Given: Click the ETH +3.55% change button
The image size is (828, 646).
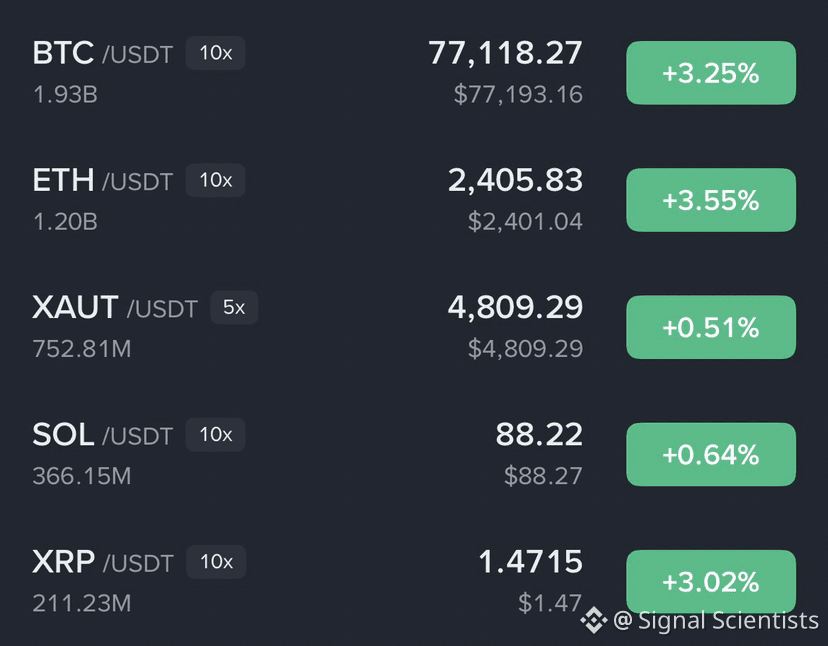Looking at the screenshot, I should pos(711,200).
